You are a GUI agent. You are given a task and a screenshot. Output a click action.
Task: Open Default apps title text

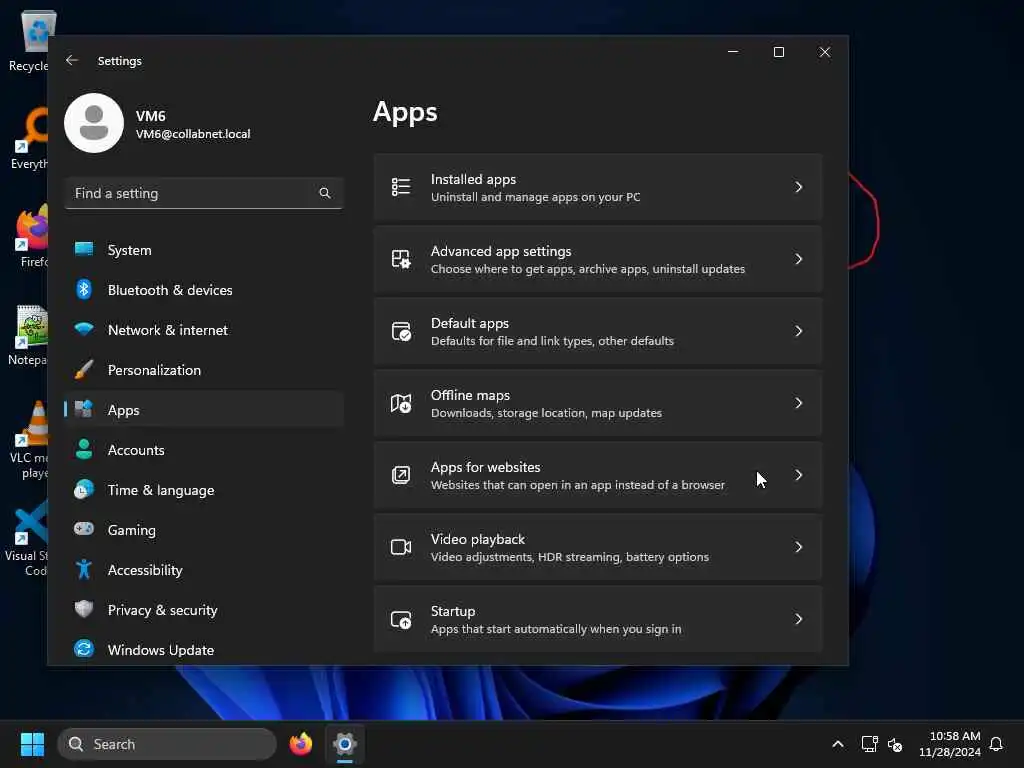470,323
